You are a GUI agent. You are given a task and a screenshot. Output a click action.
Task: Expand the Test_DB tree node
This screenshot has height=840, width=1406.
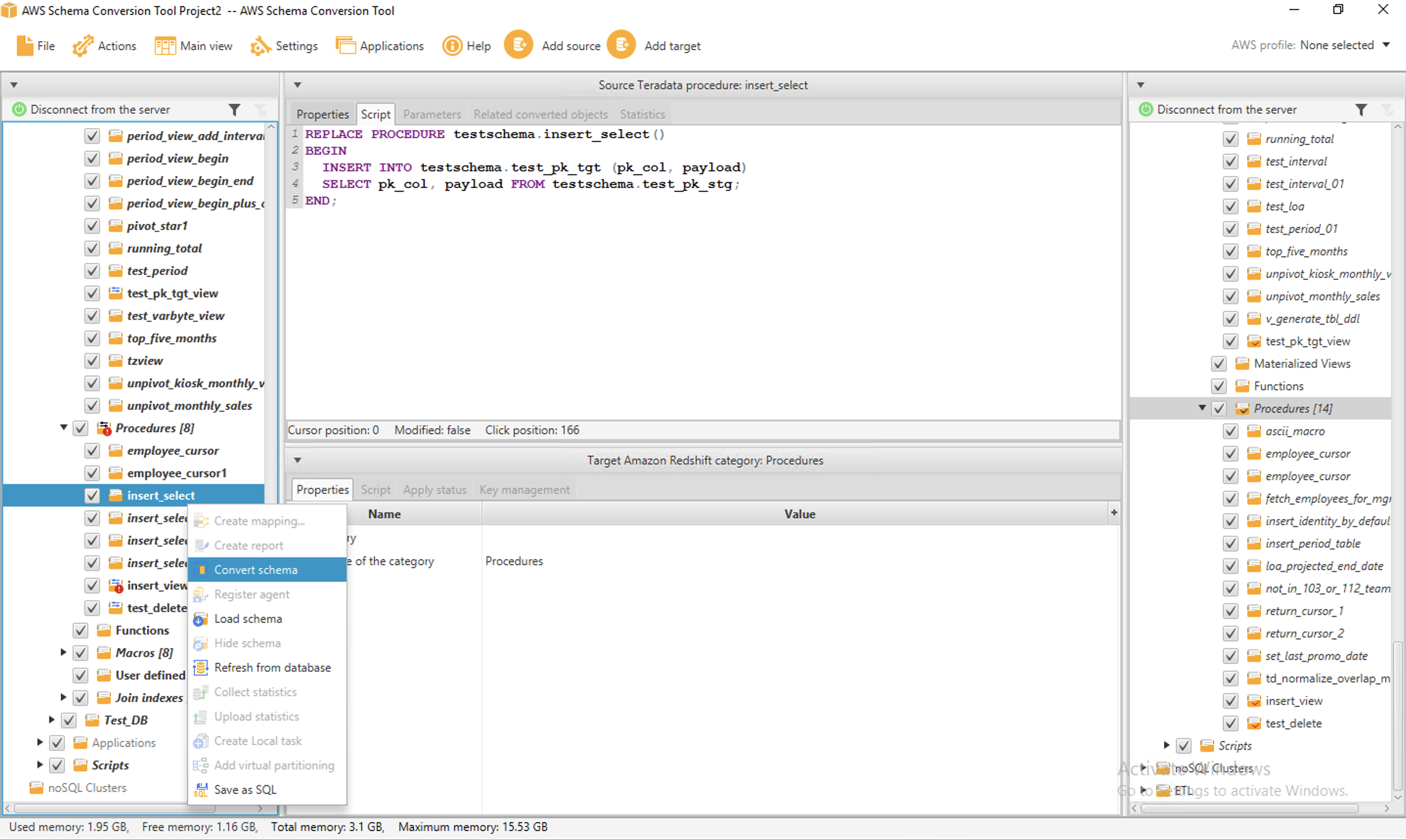point(51,720)
